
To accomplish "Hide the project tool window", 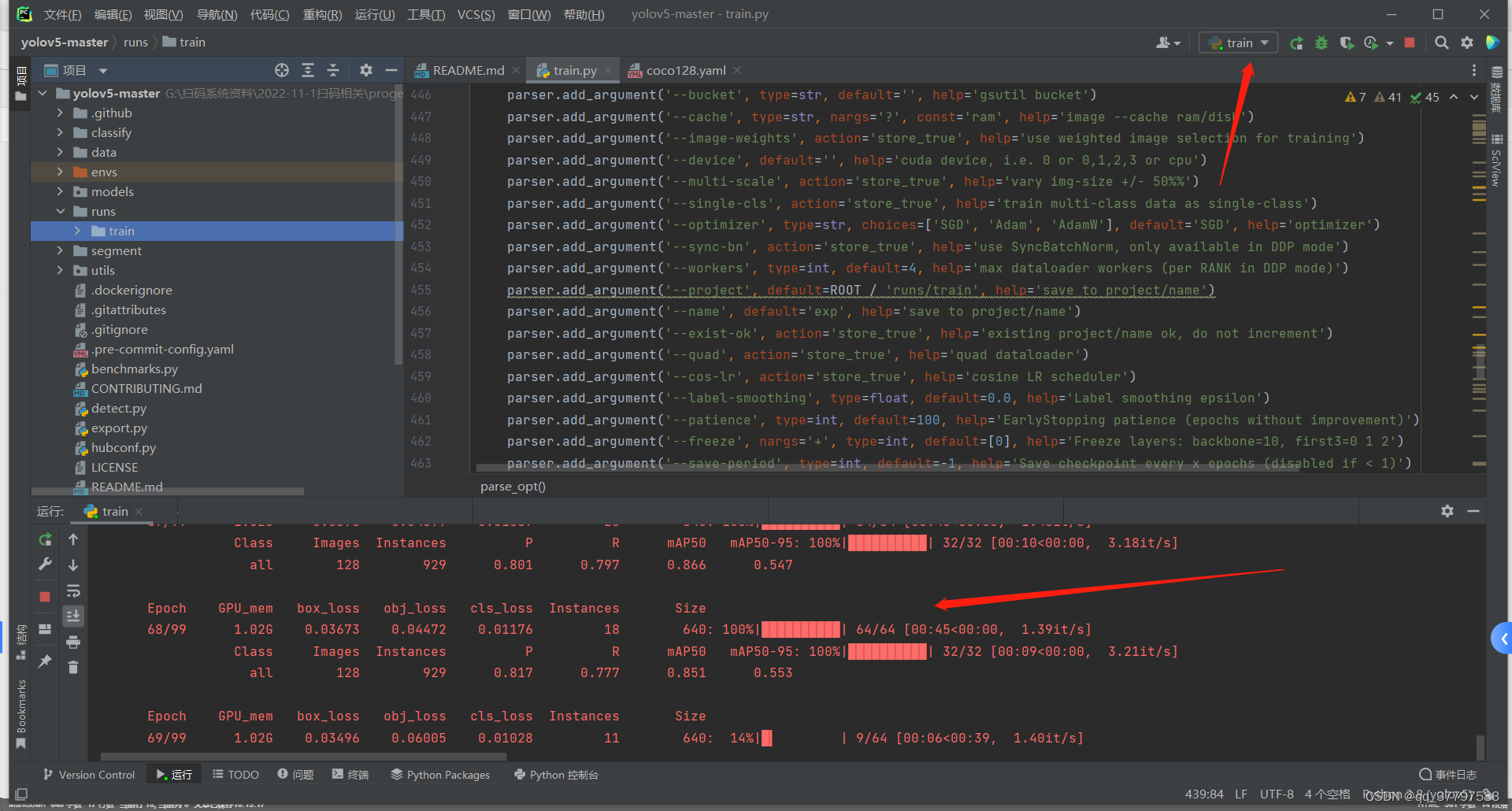I will click(x=391, y=70).
